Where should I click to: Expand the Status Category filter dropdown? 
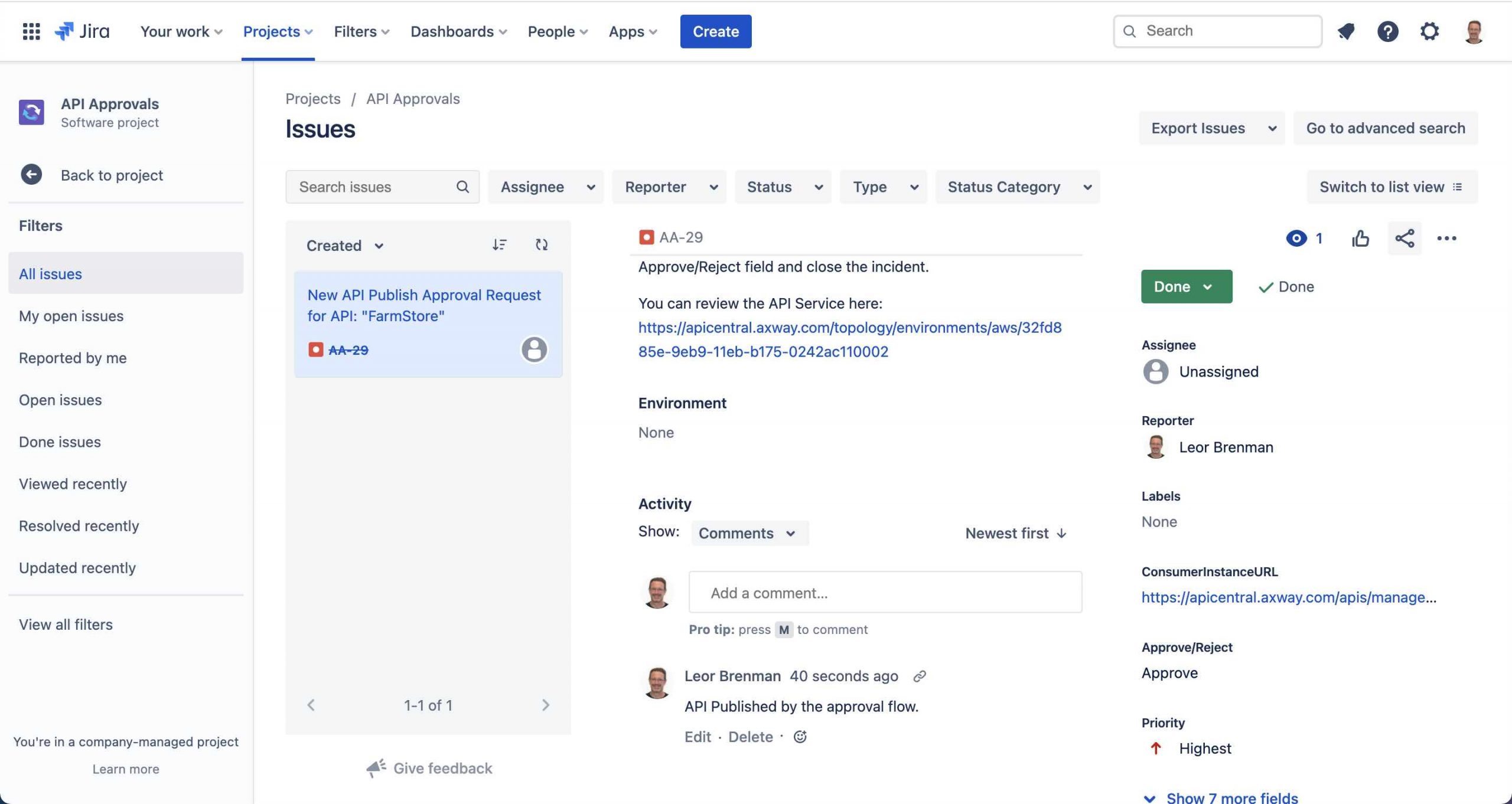pyautogui.click(x=1018, y=187)
